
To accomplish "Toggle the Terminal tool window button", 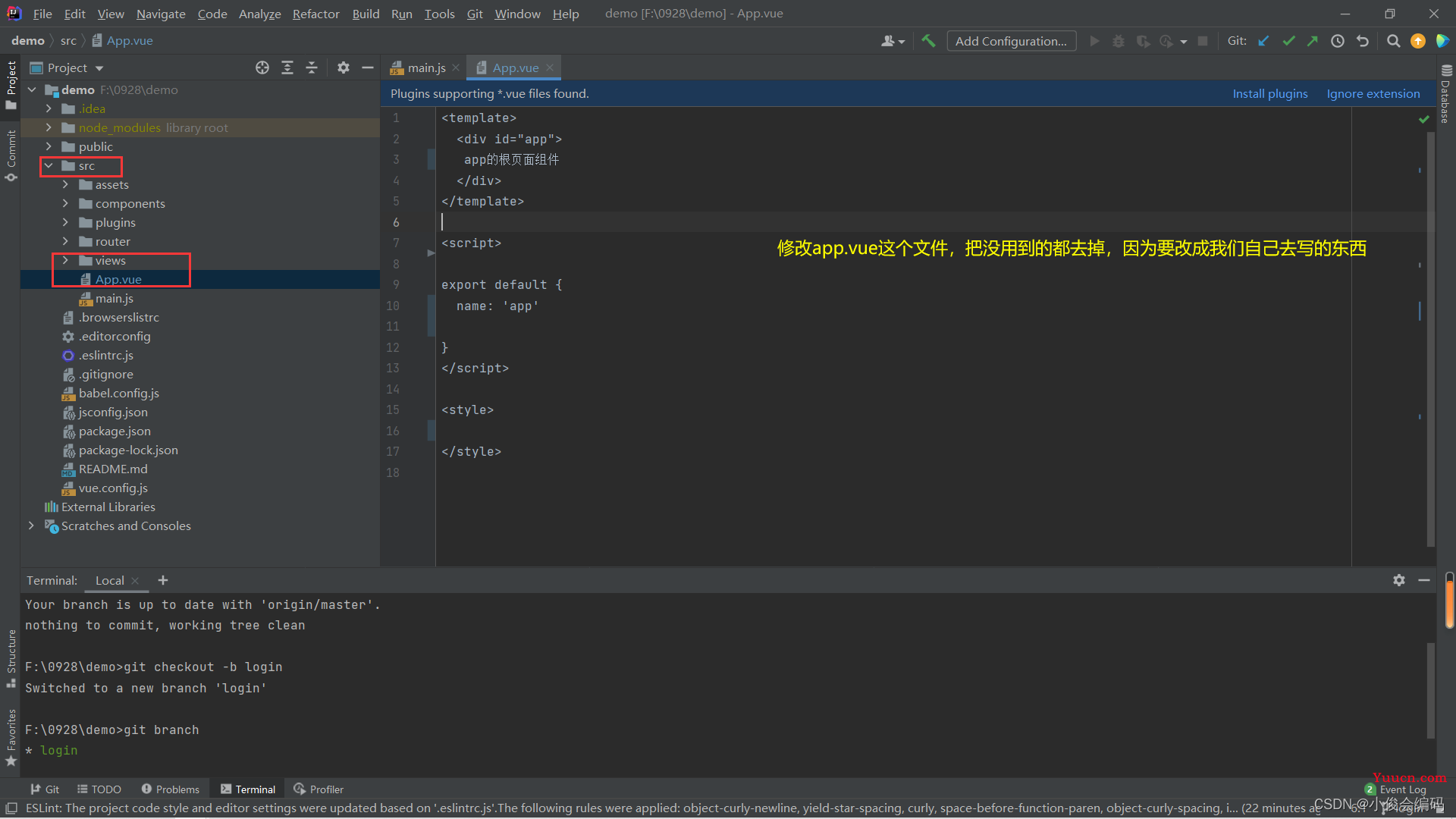I will point(248,789).
